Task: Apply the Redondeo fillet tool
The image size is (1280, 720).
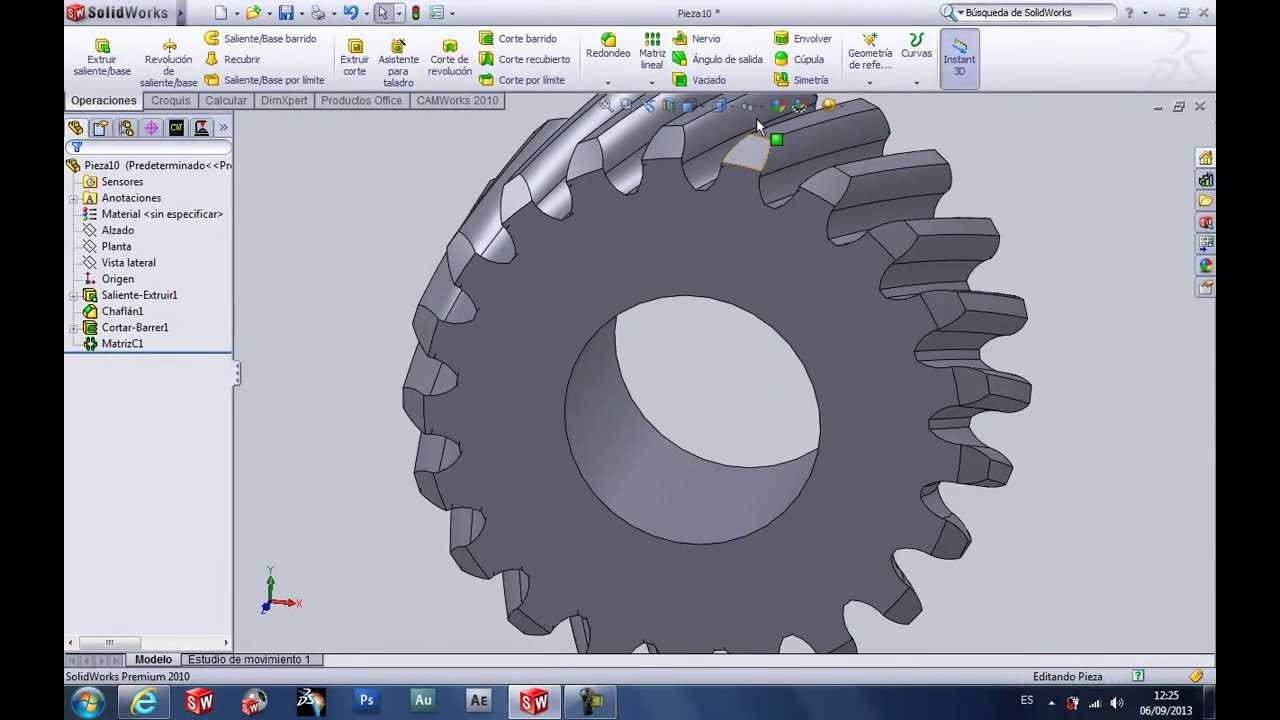Action: coord(608,46)
